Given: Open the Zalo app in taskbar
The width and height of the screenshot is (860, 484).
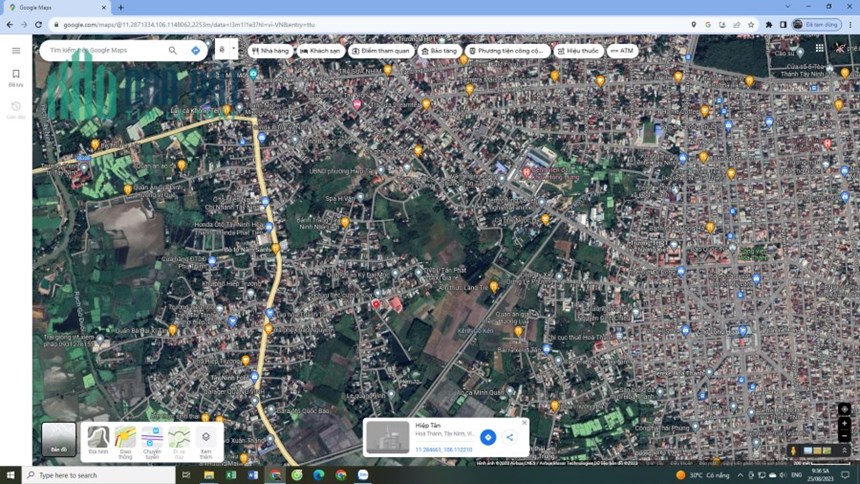Looking at the screenshot, I should (363, 475).
